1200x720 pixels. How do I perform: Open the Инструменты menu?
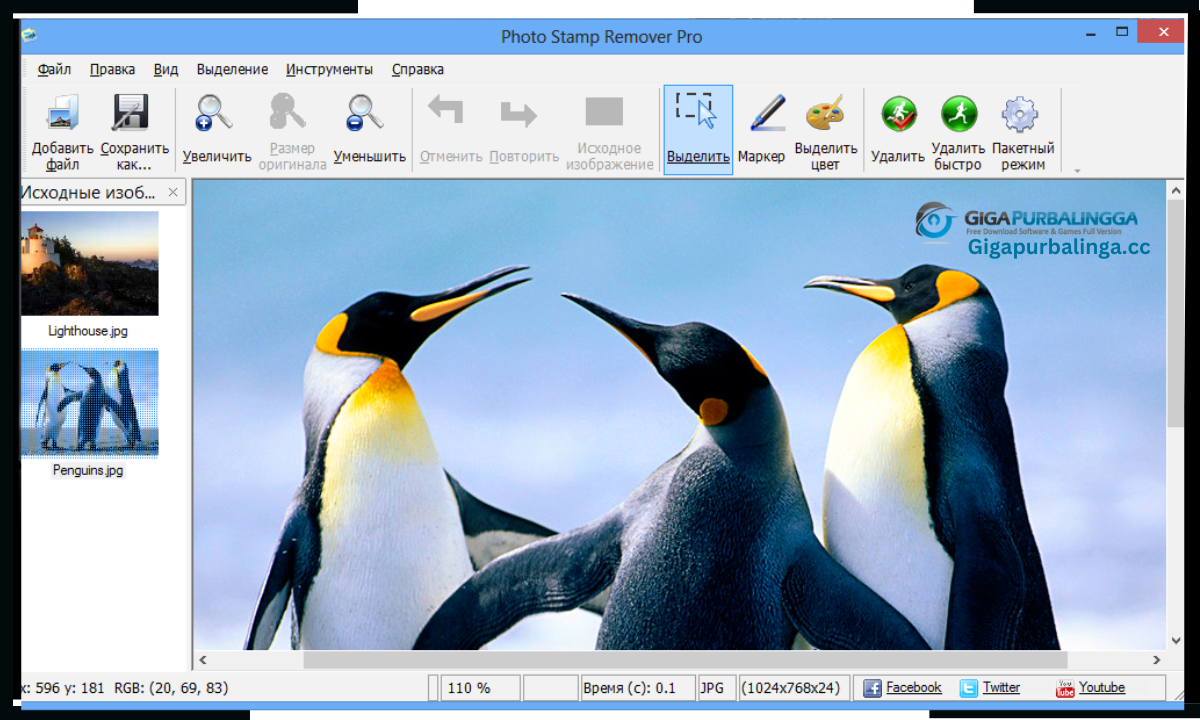tap(330, 70)
